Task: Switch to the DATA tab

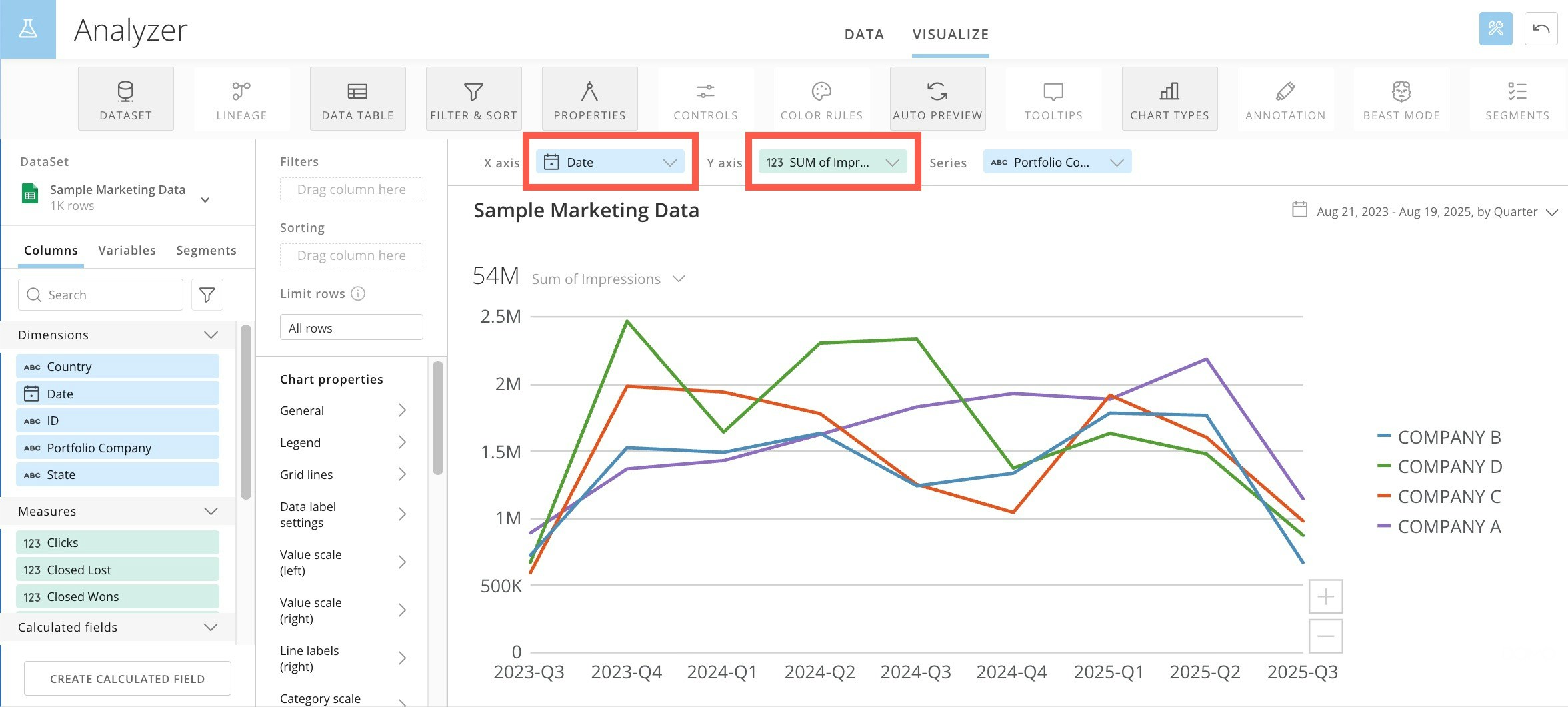Action: (x=864, y=34)
